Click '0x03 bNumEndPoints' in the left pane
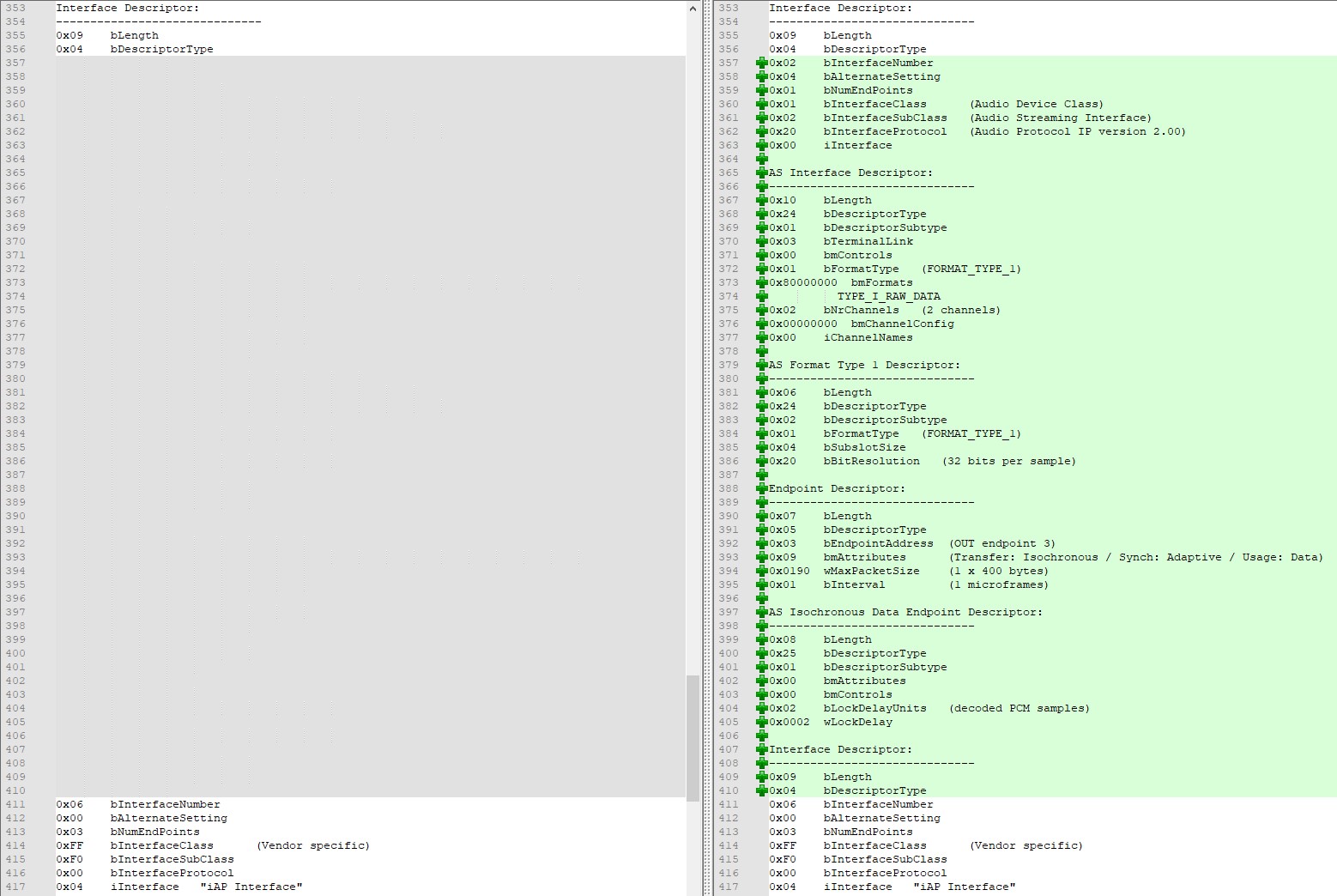The image size is (1337, 896). 128,832
